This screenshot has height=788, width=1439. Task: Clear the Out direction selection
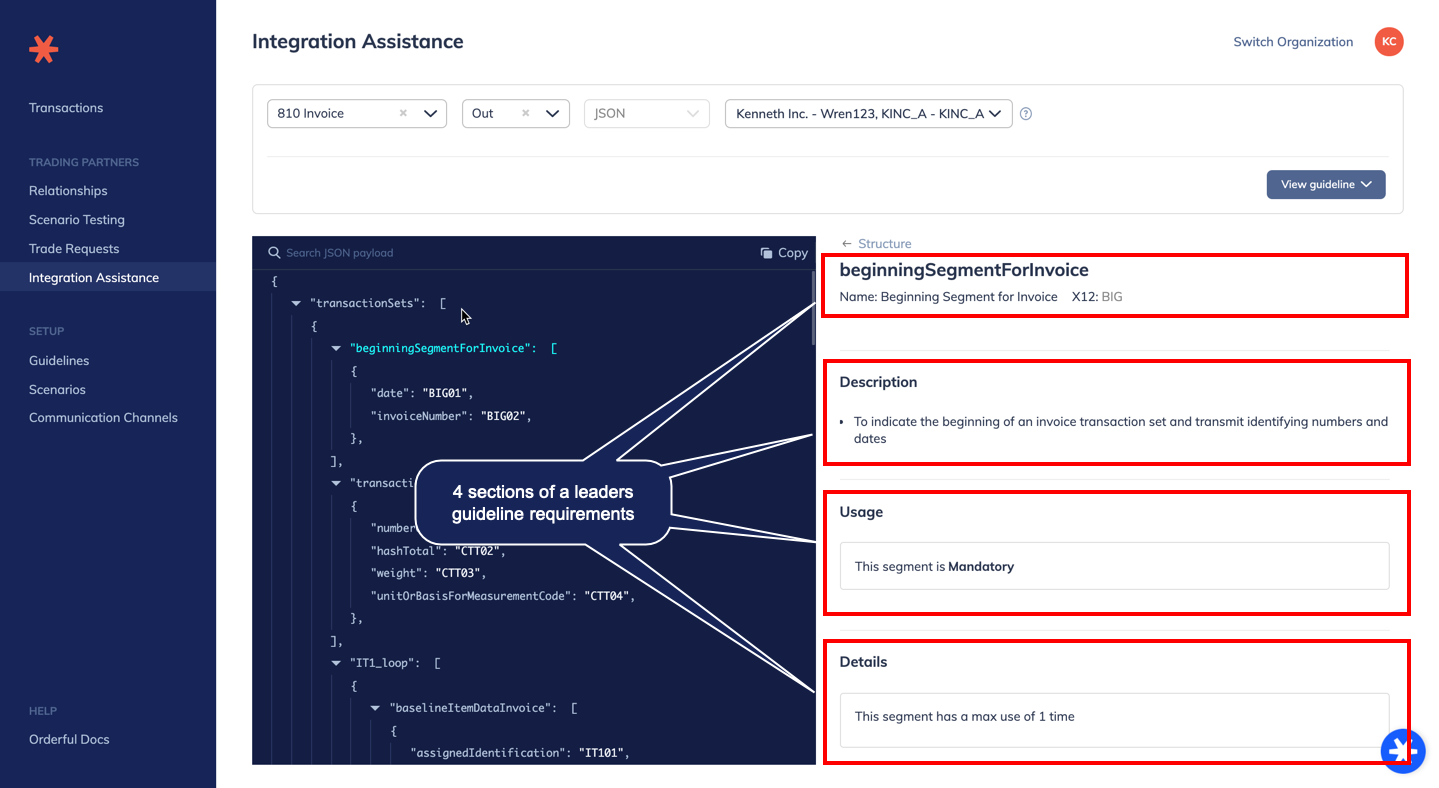[525, 114]
